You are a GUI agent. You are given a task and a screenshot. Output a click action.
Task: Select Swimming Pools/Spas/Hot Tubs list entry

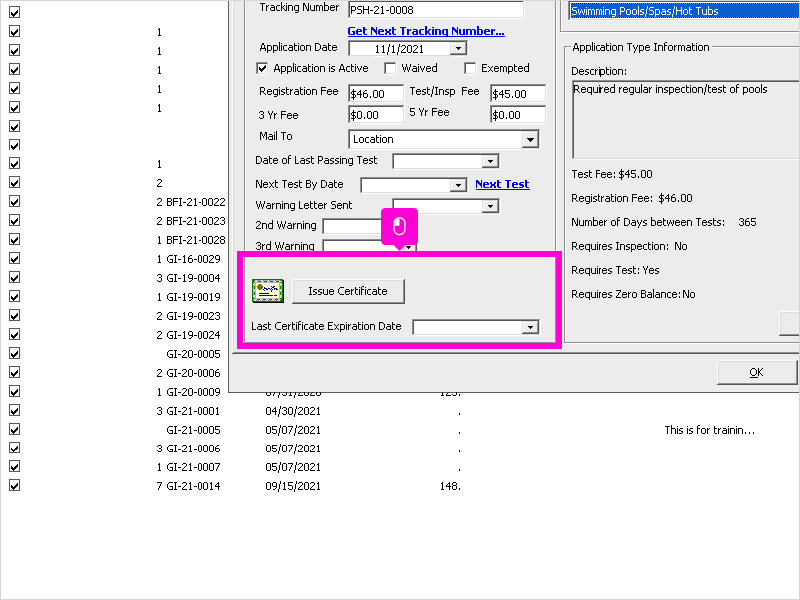tap(684, 11)
